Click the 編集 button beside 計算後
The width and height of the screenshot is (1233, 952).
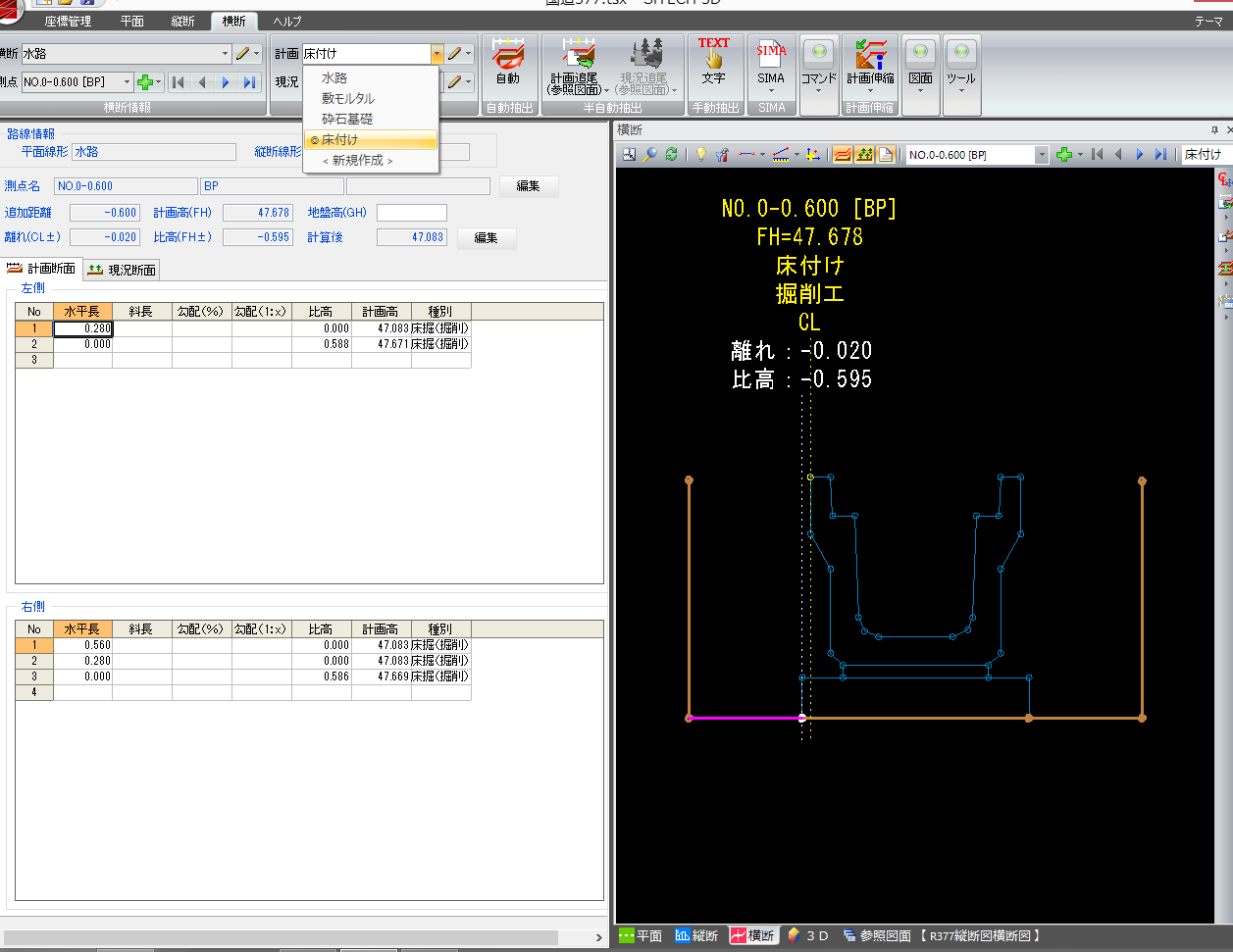coord(487,237)
